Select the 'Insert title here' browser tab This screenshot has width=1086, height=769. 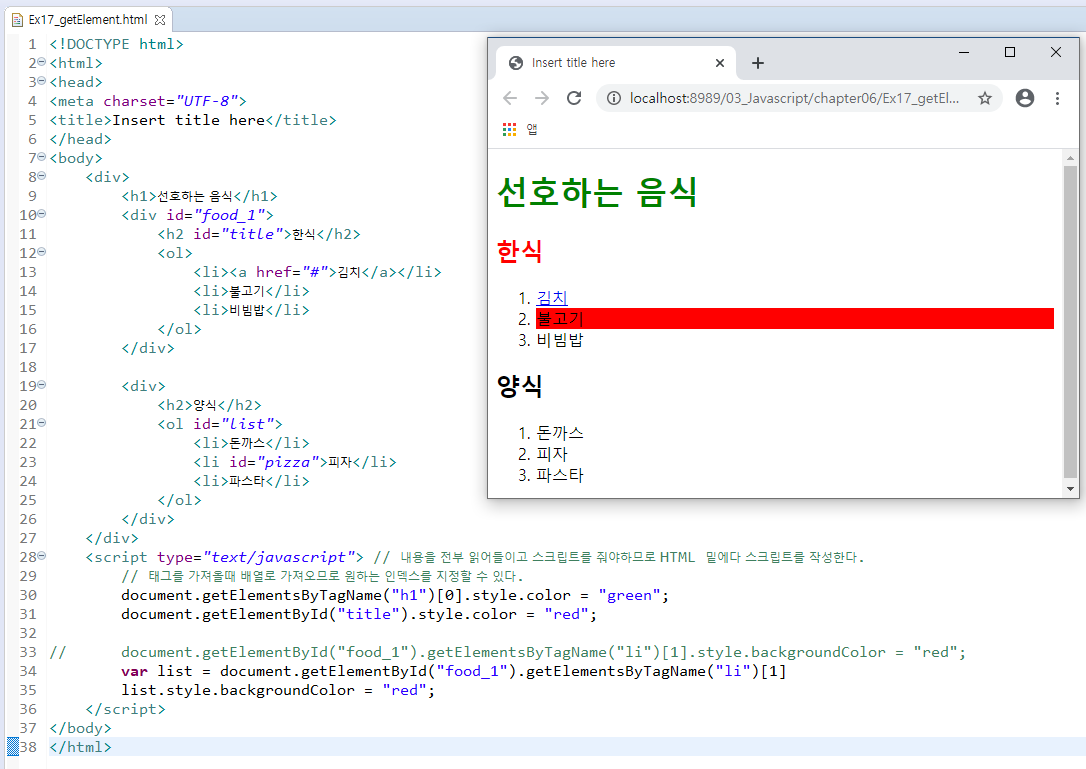click(x=615, y=63)
